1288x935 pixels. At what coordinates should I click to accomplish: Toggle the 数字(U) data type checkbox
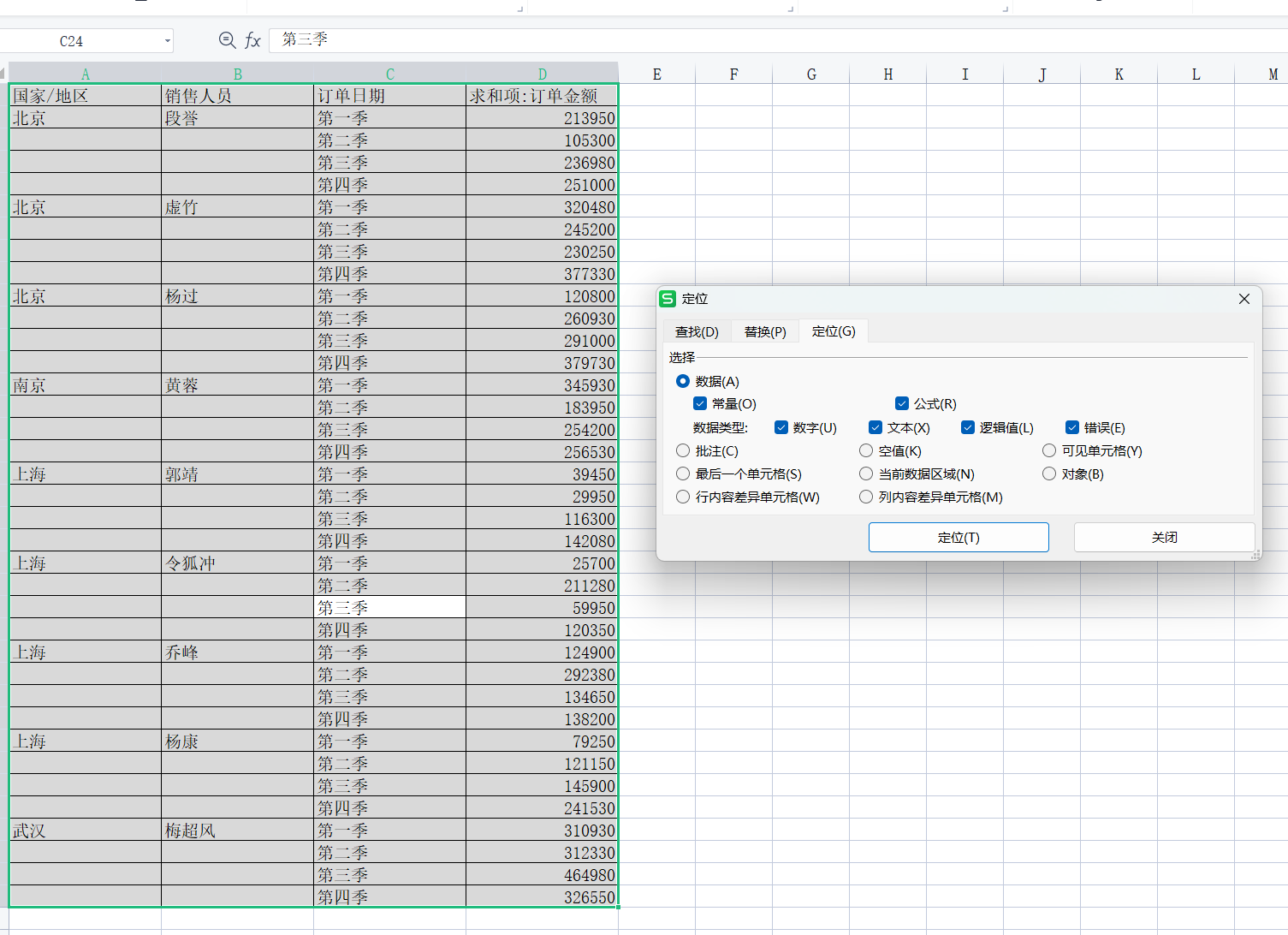[781, 428]
